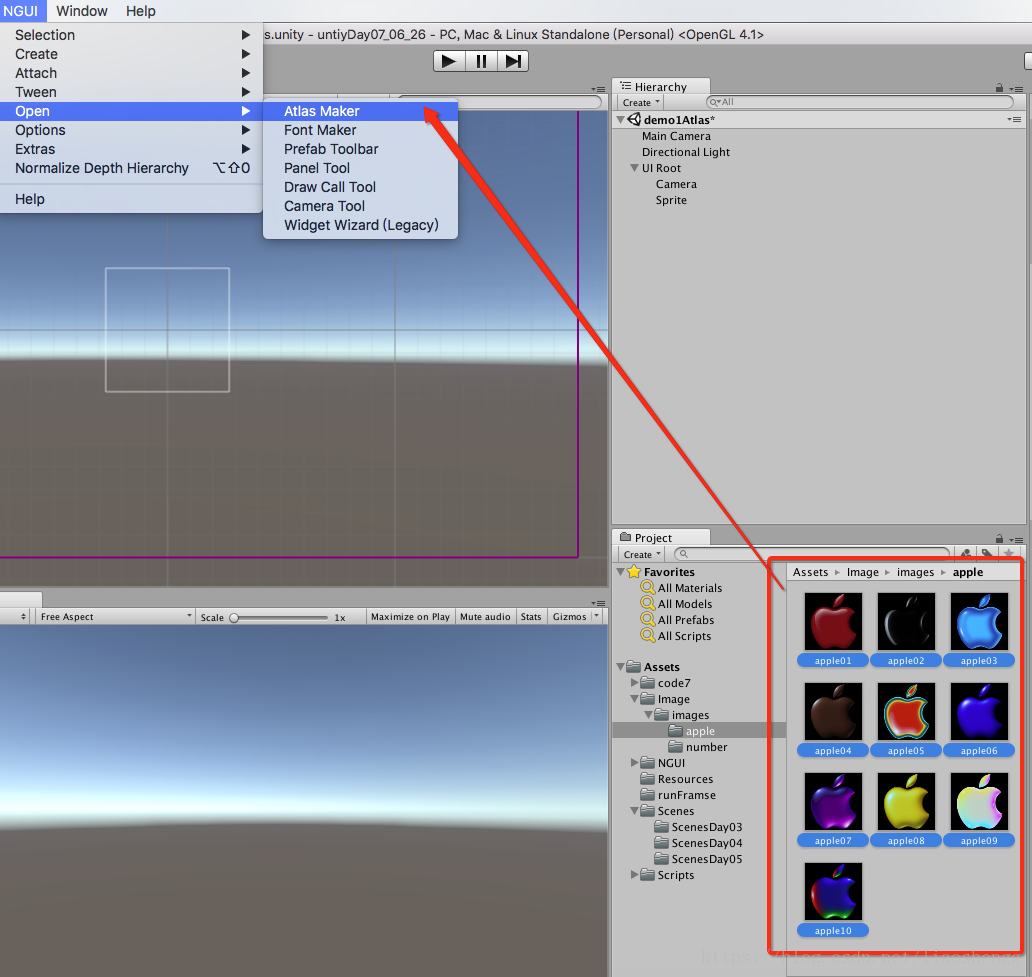
Task: Toggle Gizmos in Game view
Action: [x=569, y=617]
